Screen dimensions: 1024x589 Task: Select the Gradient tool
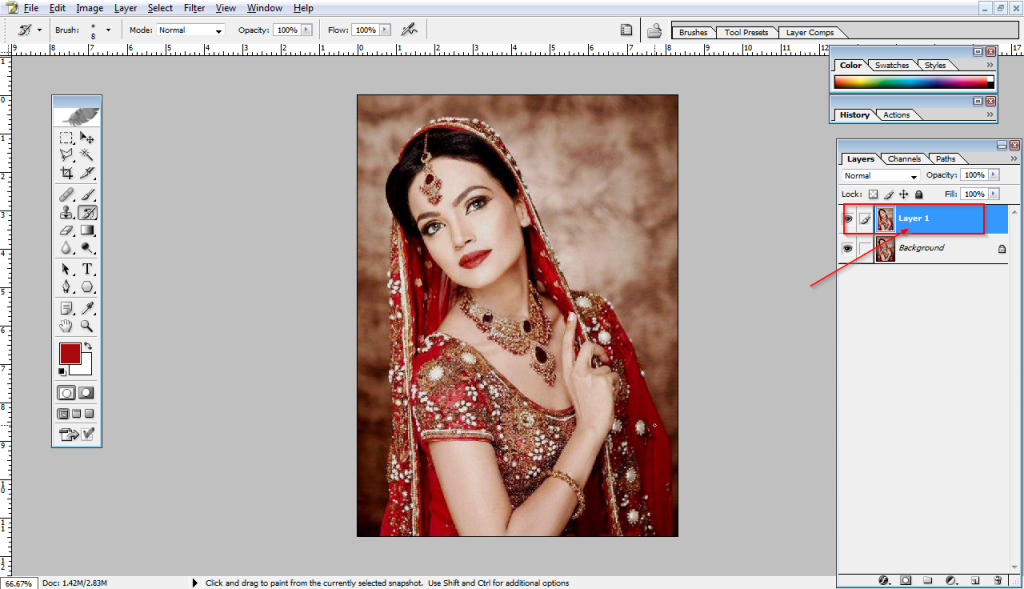(87, 230)
